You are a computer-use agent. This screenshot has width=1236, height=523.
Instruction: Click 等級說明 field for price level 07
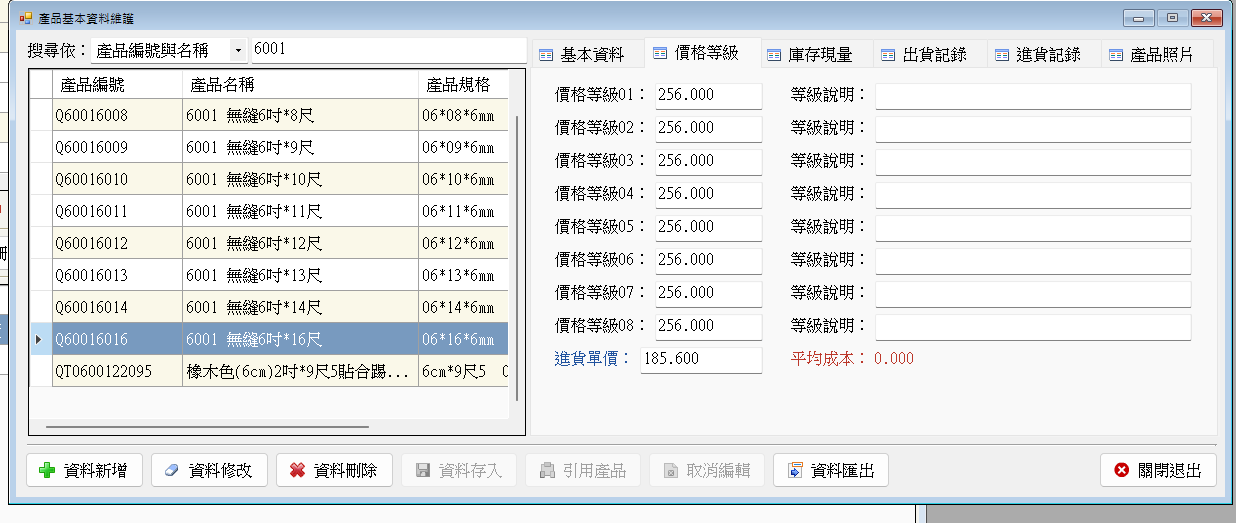(1033, 293)
